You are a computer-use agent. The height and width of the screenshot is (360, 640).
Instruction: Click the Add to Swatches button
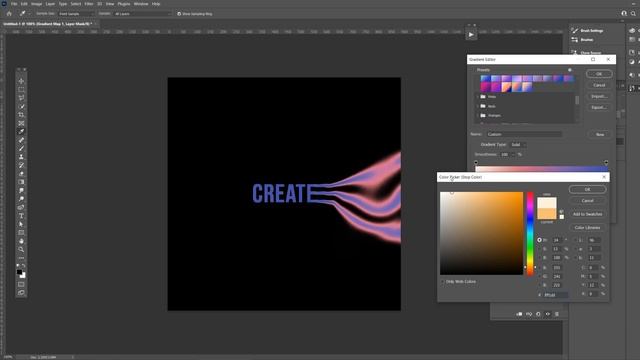587,214
